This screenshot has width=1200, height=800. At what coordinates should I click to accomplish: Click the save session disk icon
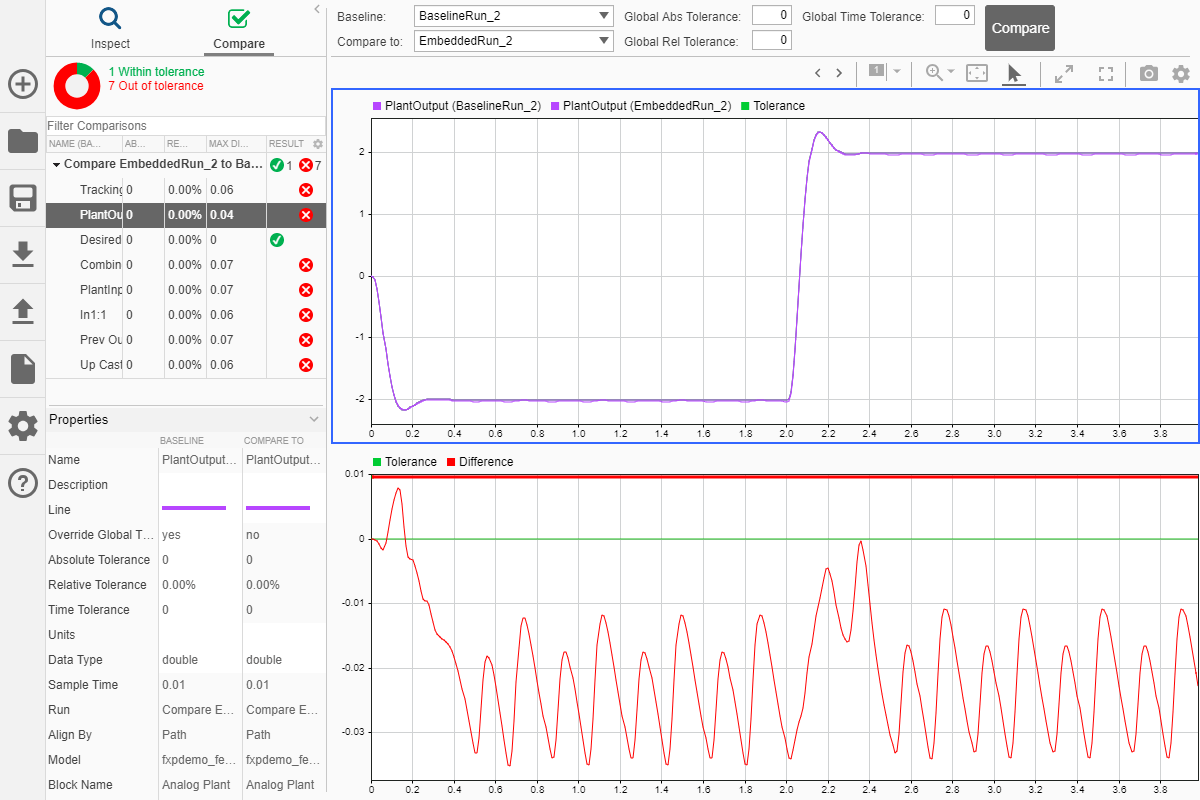(22, 198)
